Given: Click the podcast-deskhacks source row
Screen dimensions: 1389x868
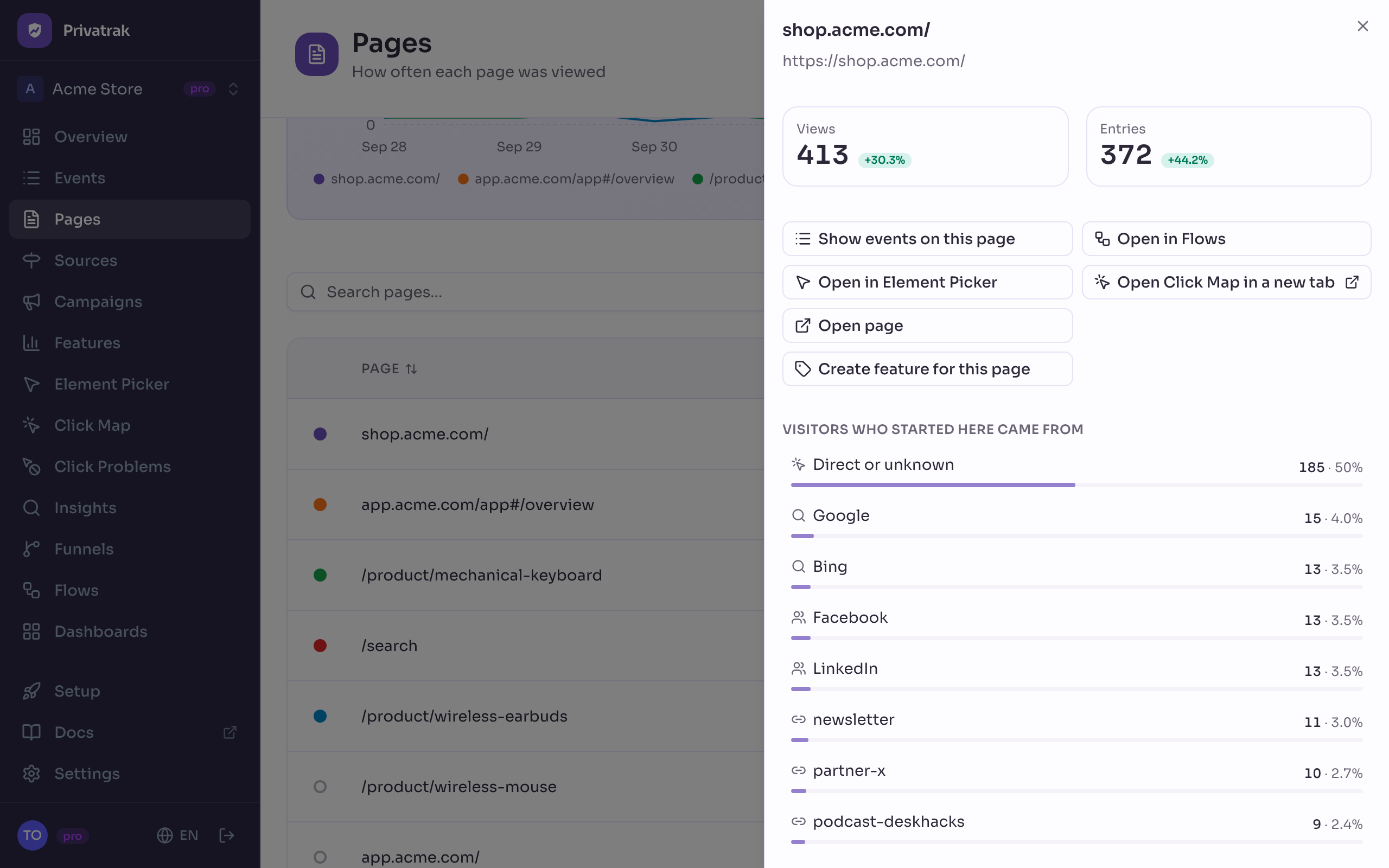Looking at the screenshot, I should pos(1076,828).
